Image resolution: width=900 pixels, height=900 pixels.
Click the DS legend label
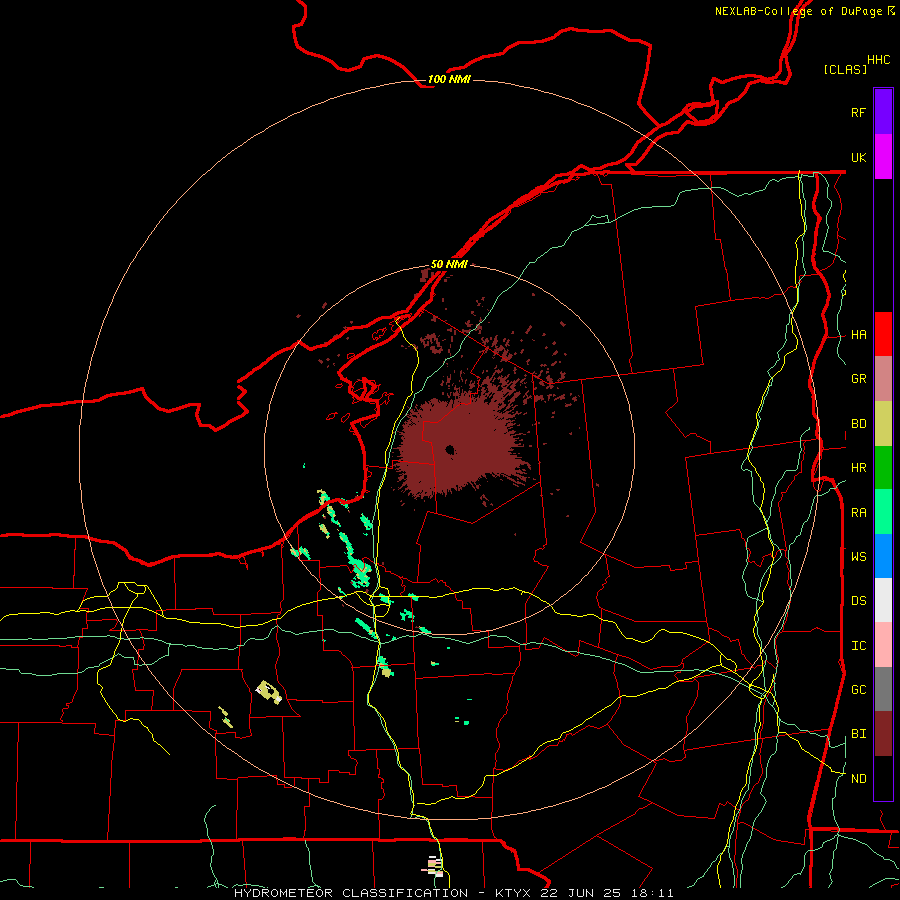(858, 601)
